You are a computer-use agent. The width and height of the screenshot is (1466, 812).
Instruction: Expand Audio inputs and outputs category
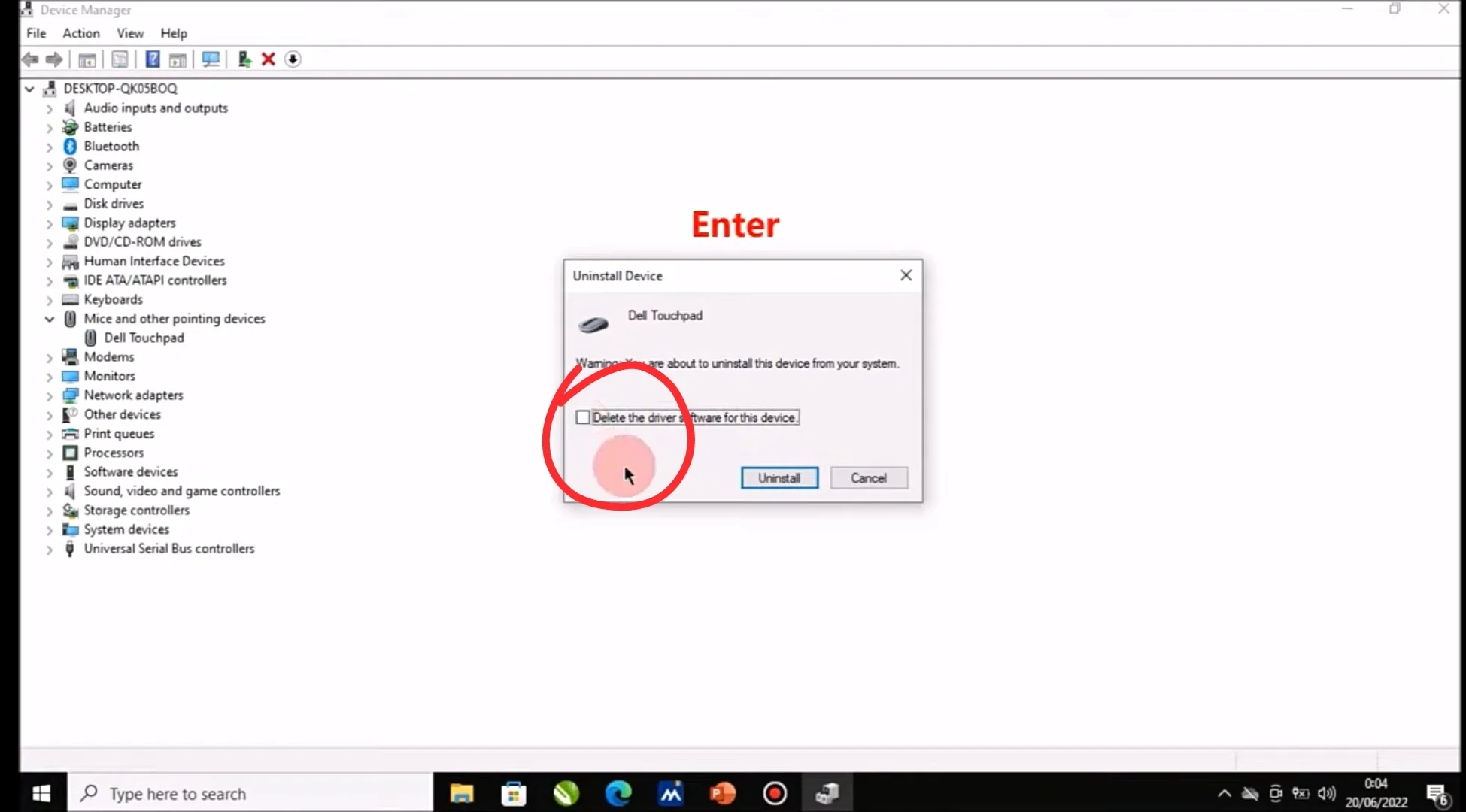pos(48,108)
